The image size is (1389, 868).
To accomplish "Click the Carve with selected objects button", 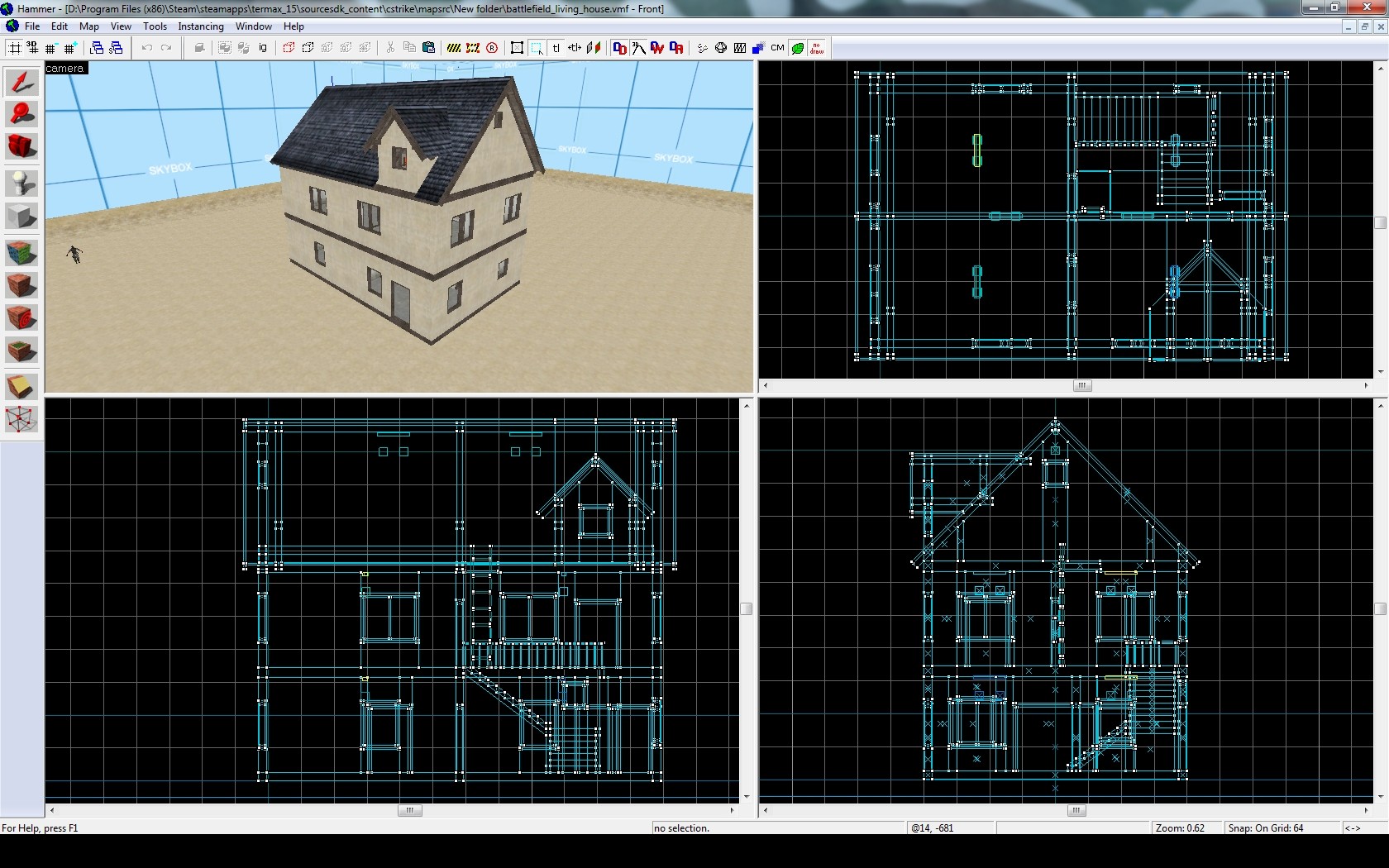I will tap(199, 48).
